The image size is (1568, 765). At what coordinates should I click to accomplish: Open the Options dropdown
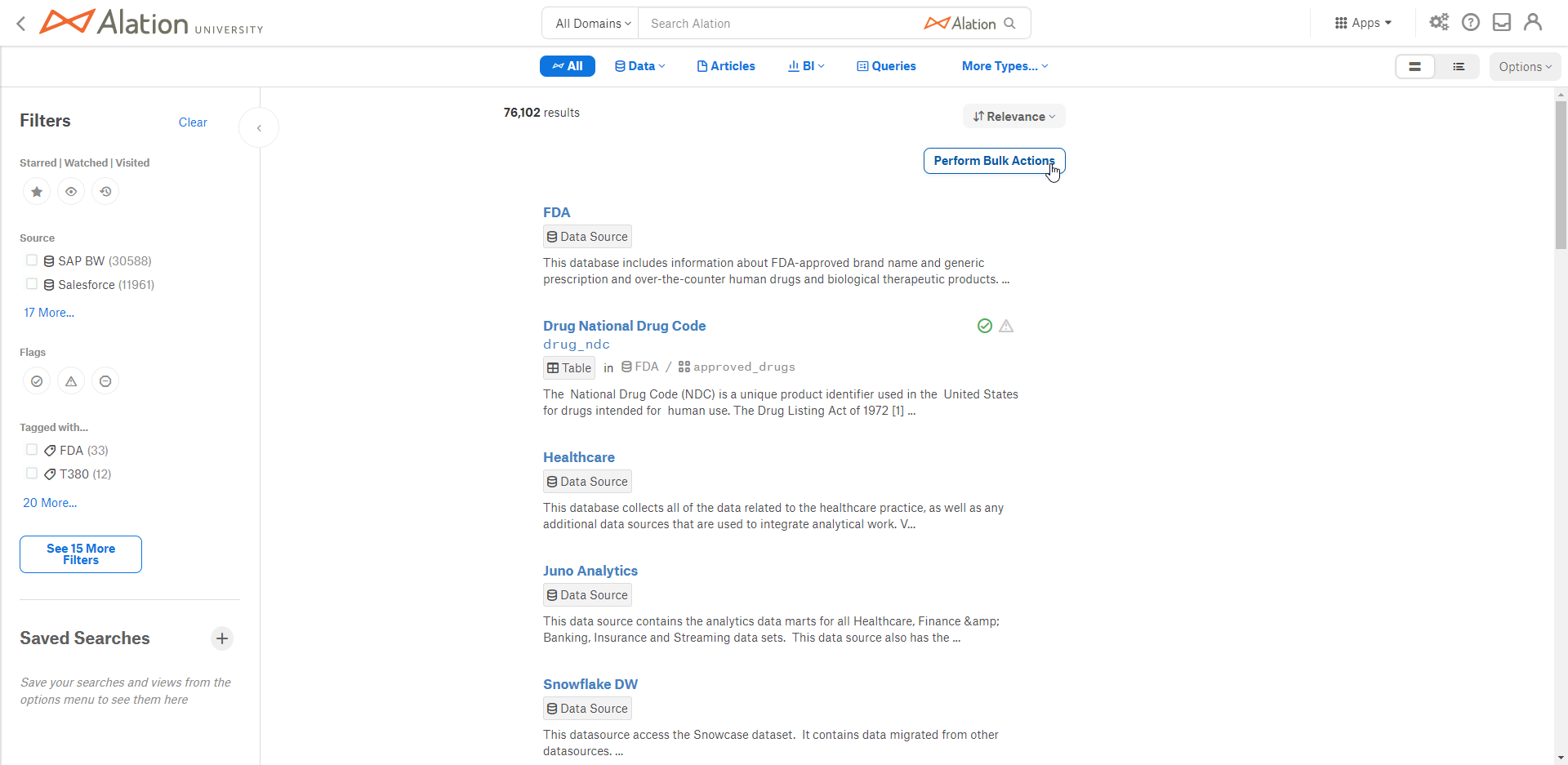[1525, 67]
